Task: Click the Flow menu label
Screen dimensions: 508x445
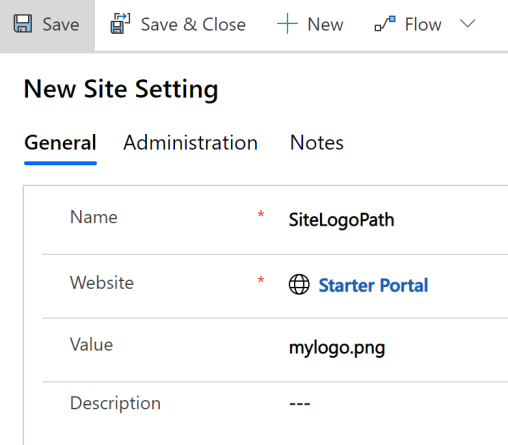Action: 423,24
